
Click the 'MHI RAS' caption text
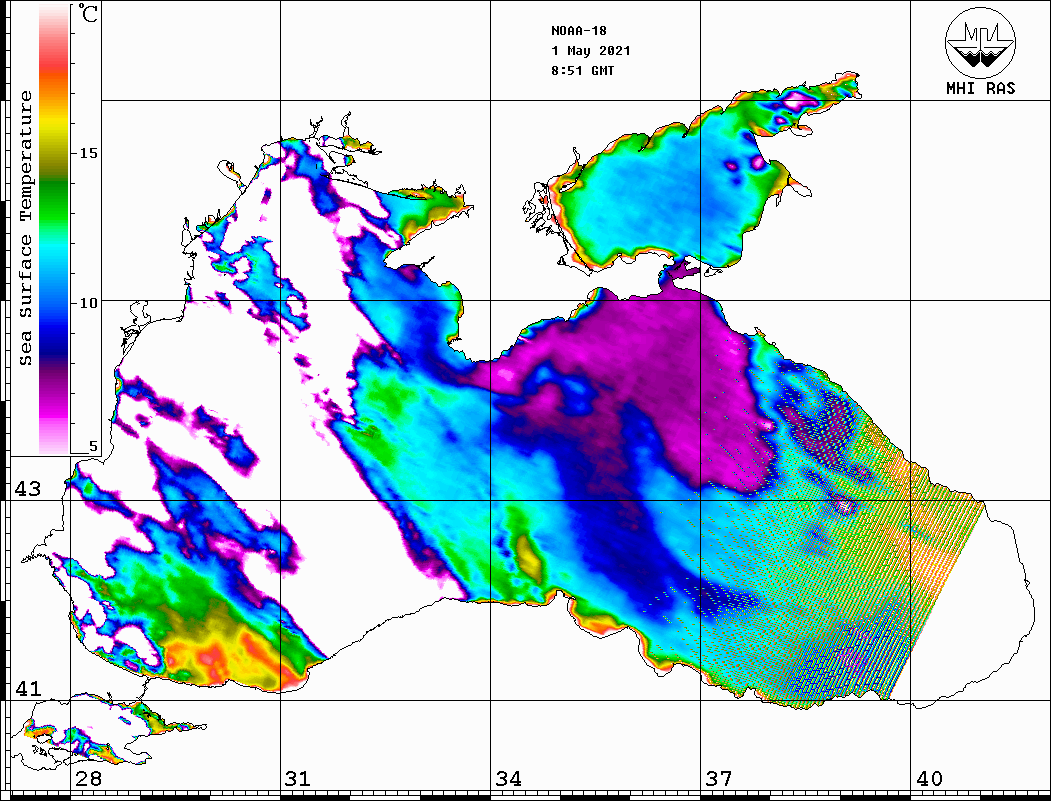point(980,88)
